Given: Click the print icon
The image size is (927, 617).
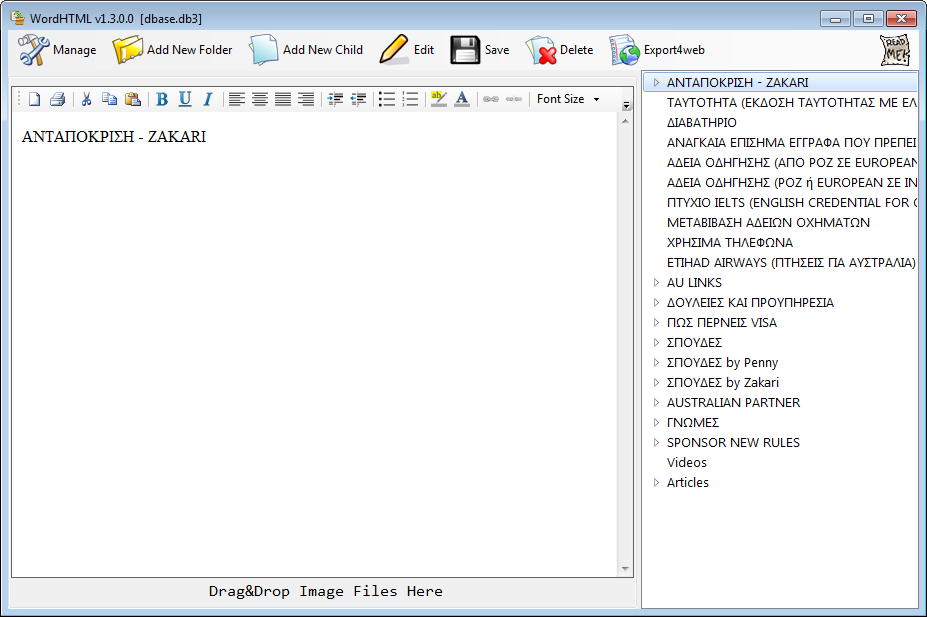Looking at the screenshot, I should tap(57, 99).
